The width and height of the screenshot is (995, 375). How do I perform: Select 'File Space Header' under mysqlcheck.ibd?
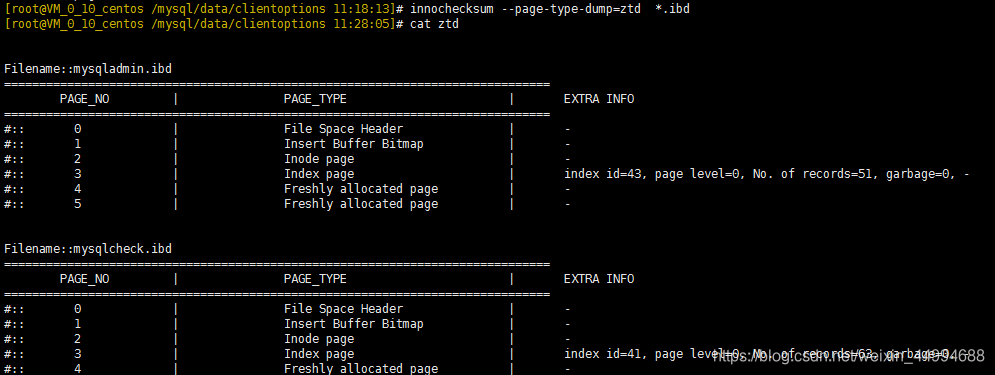pos(343,309)
